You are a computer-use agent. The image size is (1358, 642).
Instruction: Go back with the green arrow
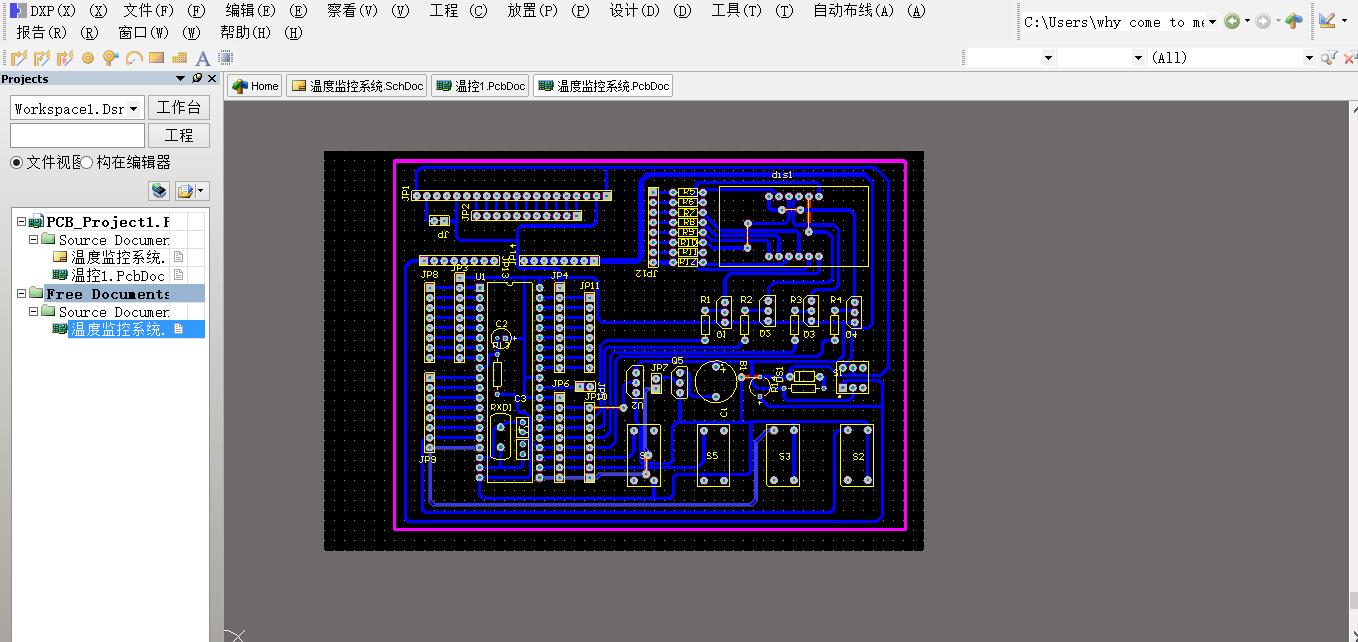tap(1232, 21)
